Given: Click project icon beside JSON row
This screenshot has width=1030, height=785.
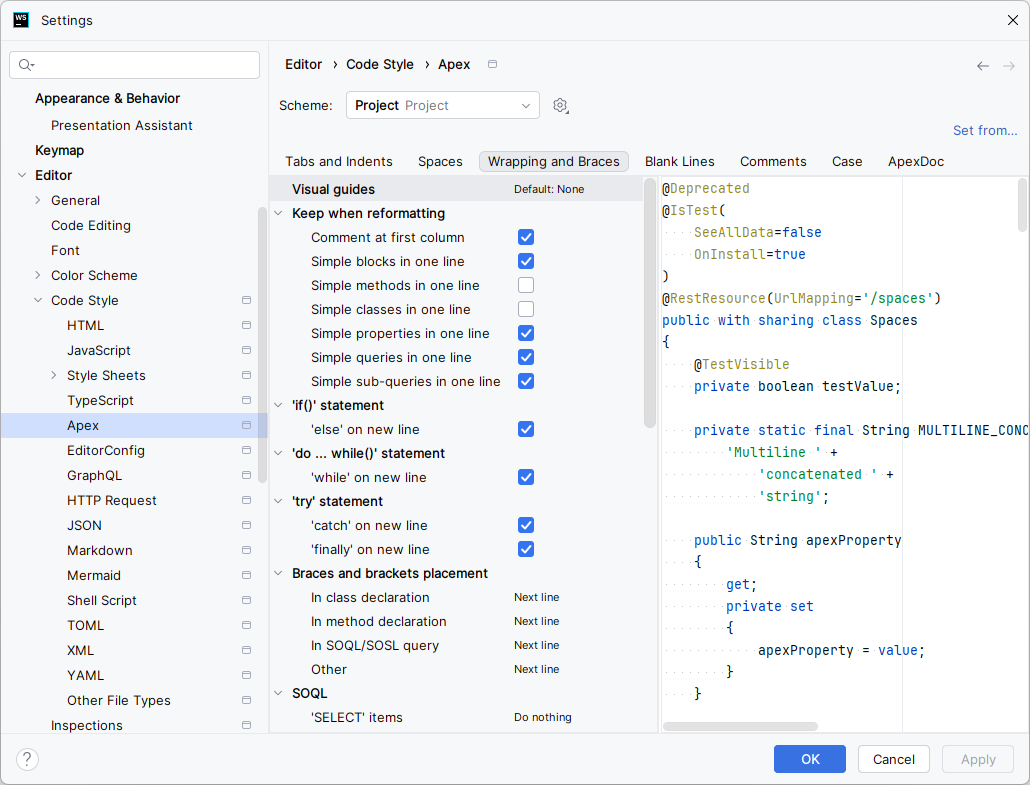Looking at the screenshot, I should 246,525.
